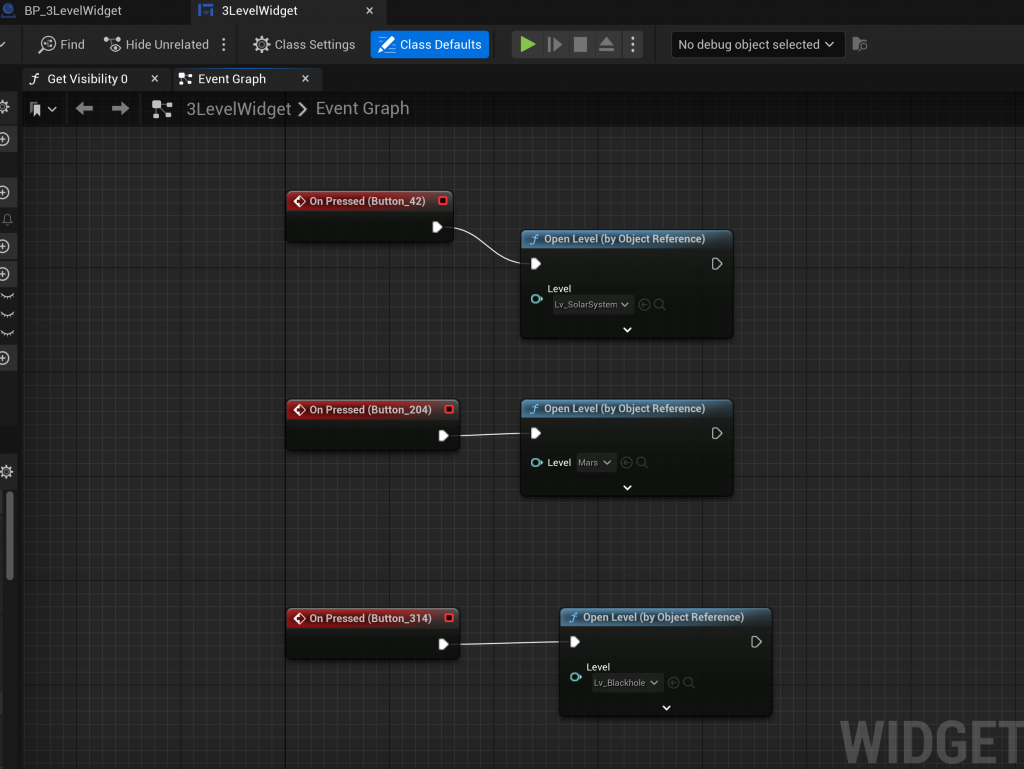Screen dimensions: 1024x769
Task: Click the Stop simulation icon
Action: 580,44
